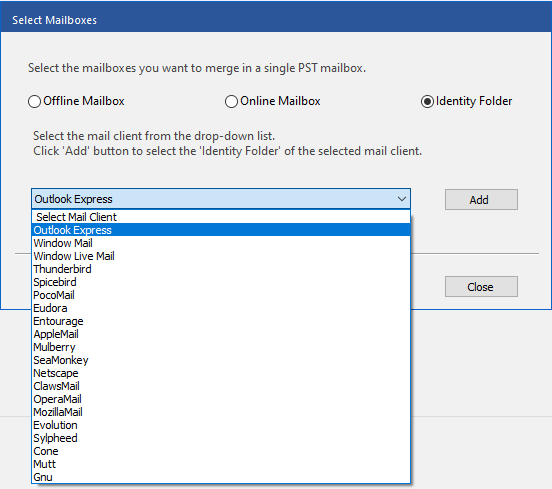The width and height of the screenshot is (552, 489).
Task: Pick ClawsMail entry
Action: coord(221,386)
